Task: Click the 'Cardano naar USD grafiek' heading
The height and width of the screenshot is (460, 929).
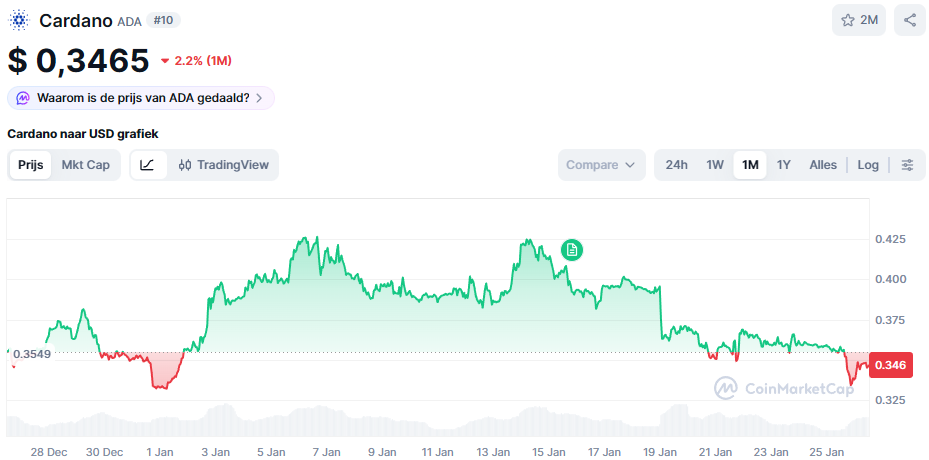Action: [x=83, y=134]
